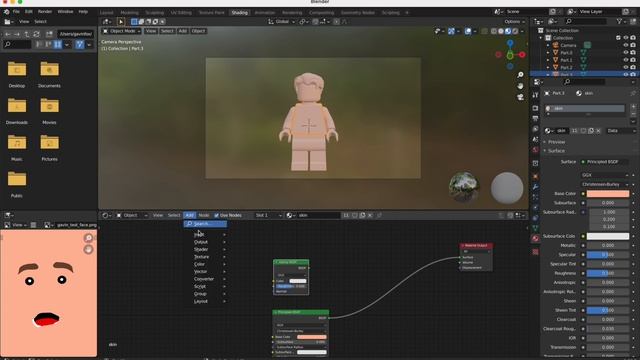Click the 3D viewport Object menu
This screenshot has height=360, width=640.
pyautogui.click(x=198, y=31)
